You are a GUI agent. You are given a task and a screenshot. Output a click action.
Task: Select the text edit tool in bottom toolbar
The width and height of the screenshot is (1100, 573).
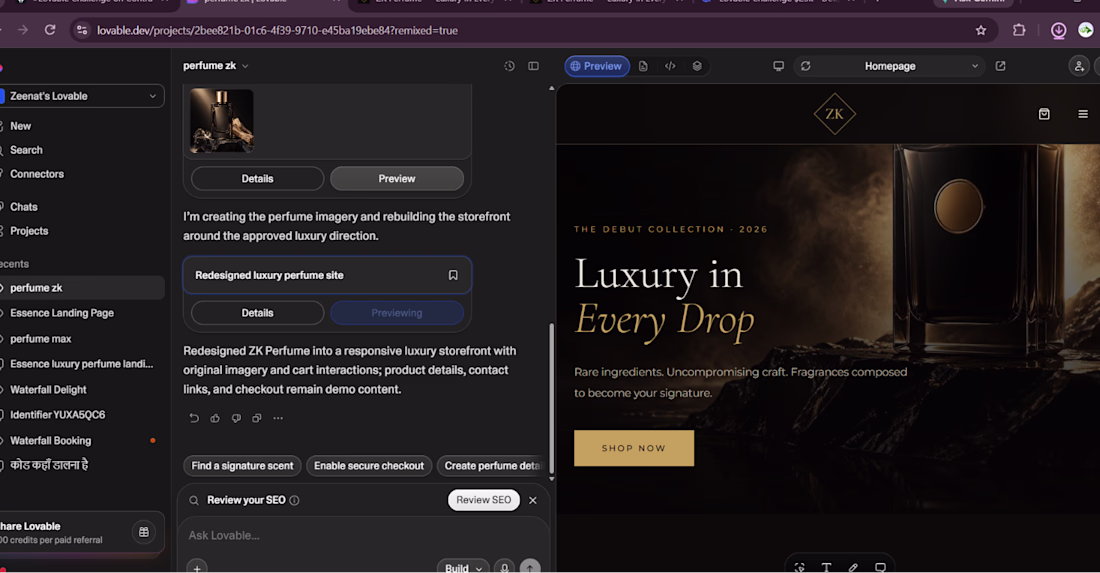(826, 567)
